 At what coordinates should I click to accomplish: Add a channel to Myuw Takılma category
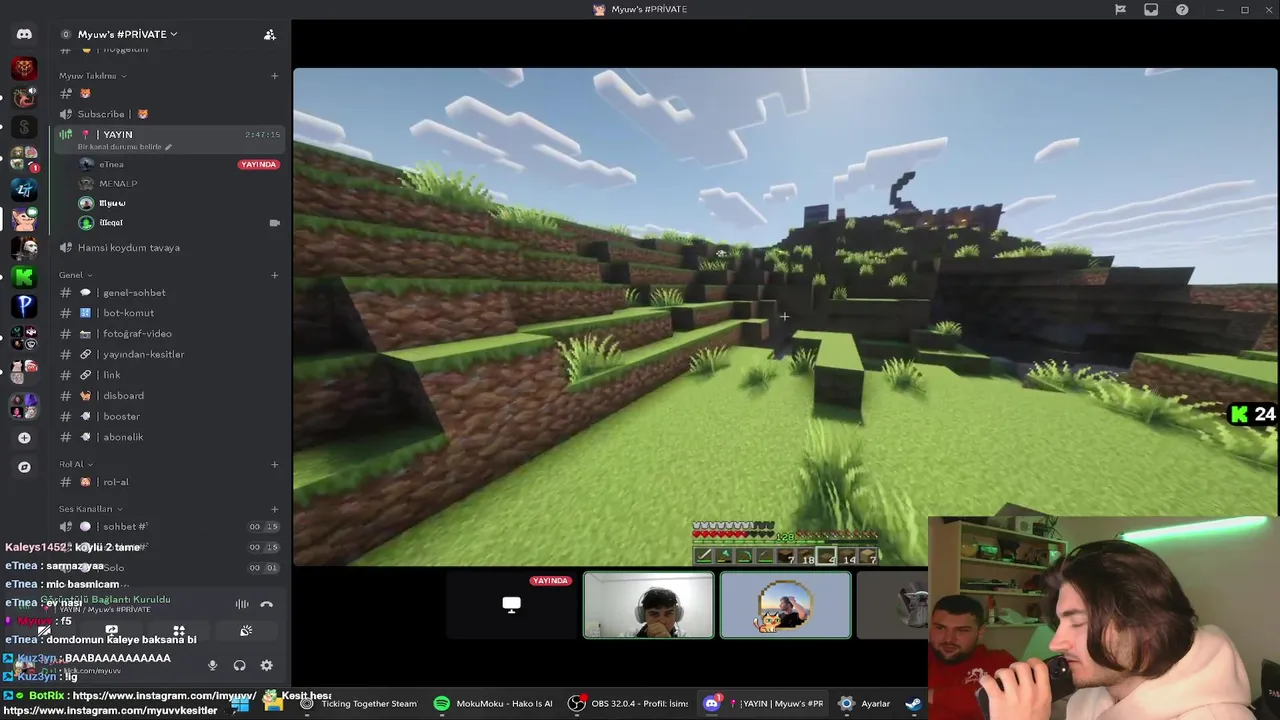(x=275, y=76)
